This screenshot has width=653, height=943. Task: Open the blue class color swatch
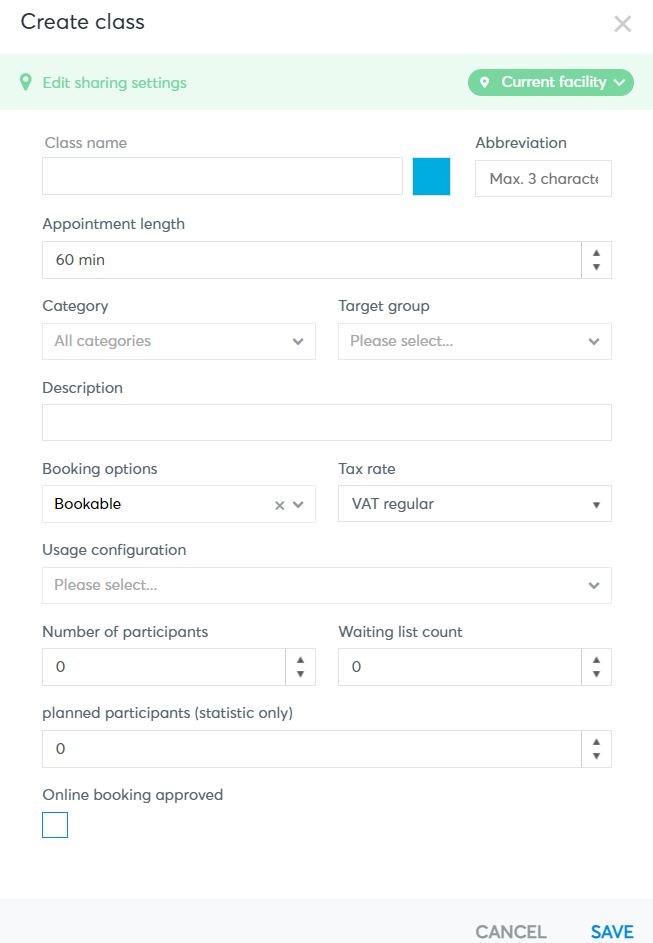pyautogui.click(x=431, y=176)
